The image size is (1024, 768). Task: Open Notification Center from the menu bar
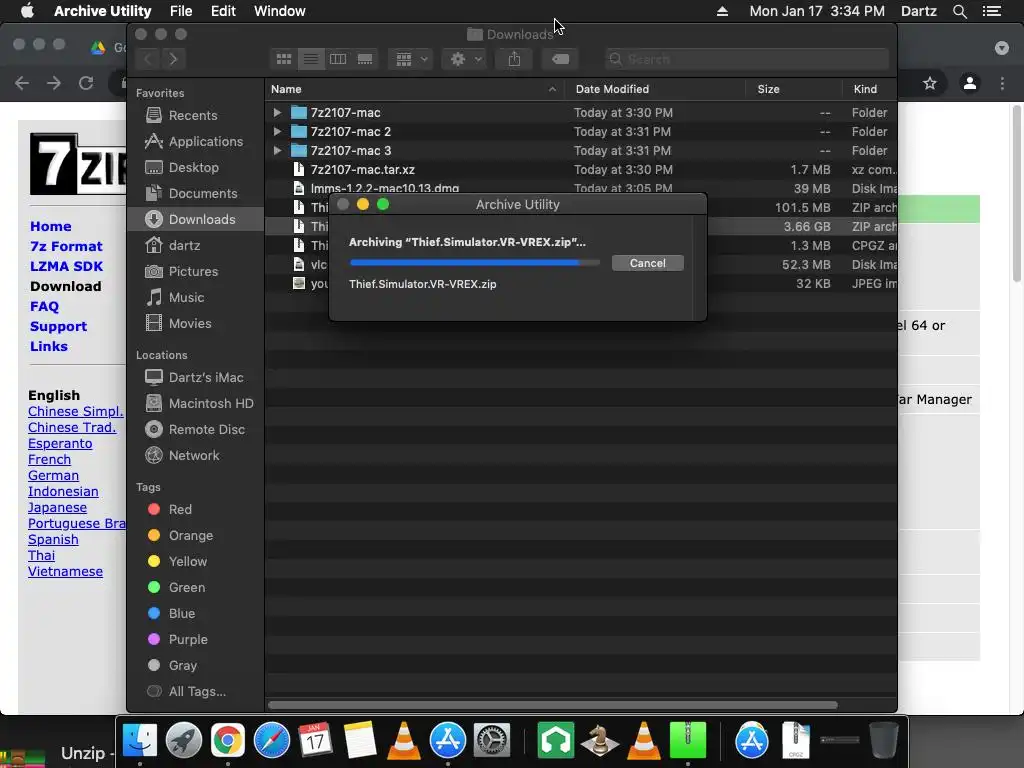(992, 11)
